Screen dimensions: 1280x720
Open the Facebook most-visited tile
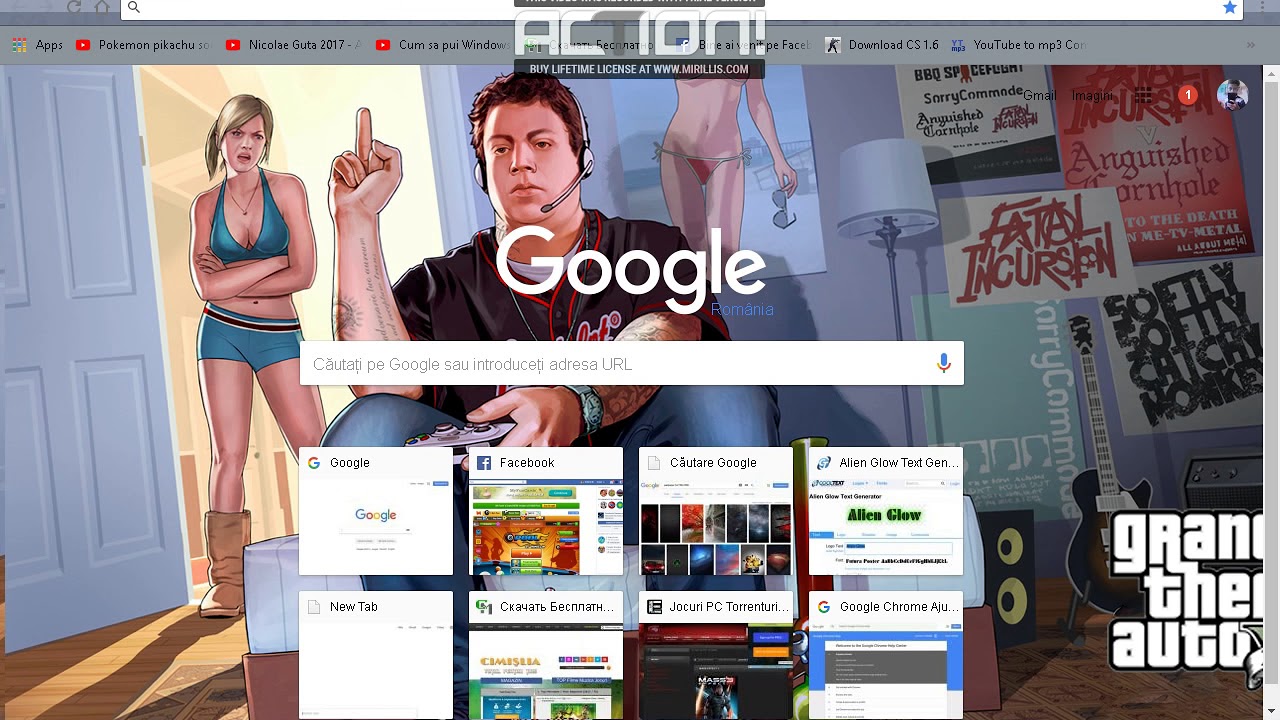546,511
